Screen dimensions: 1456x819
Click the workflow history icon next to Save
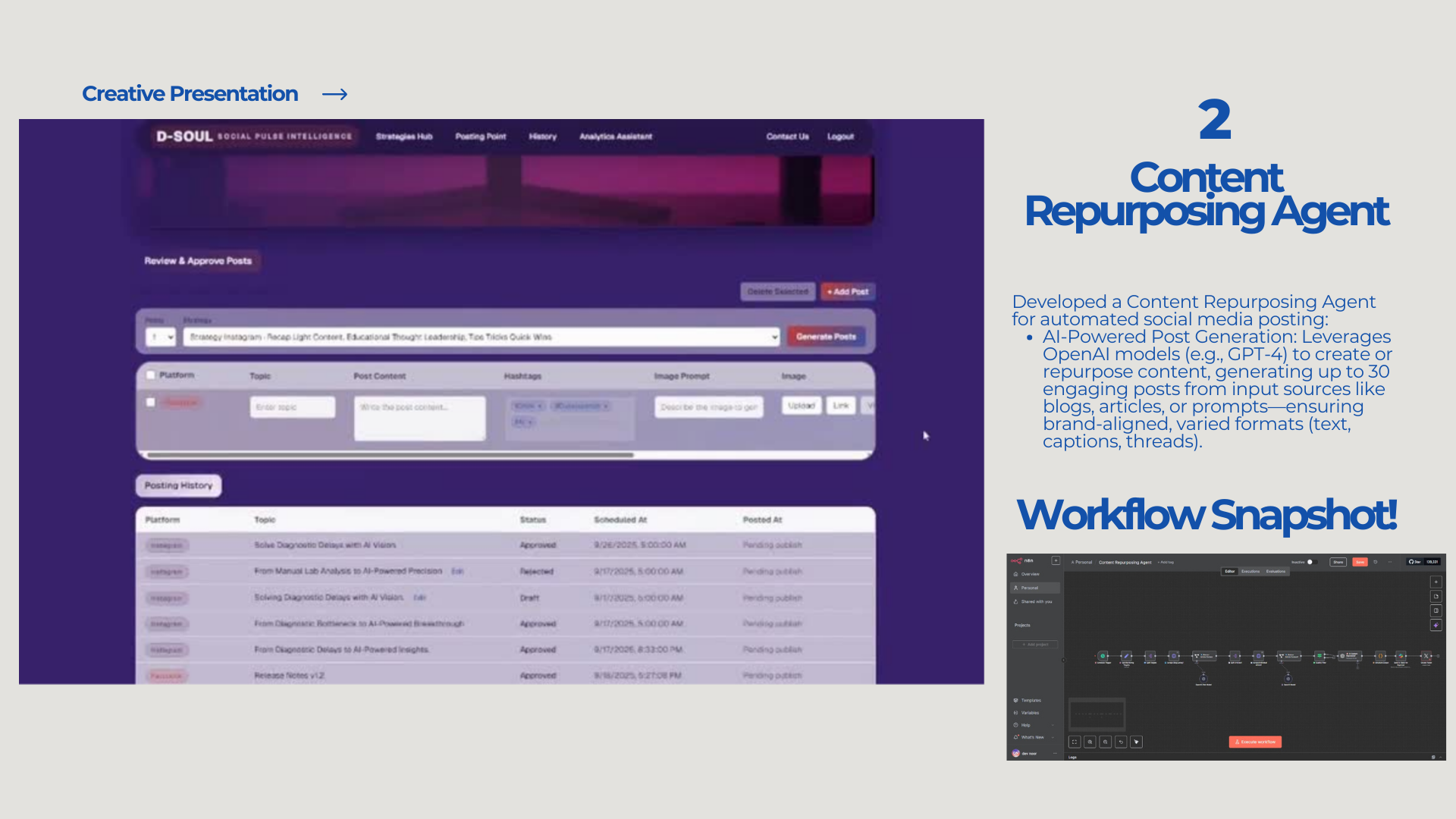[x=1376, y=562]
